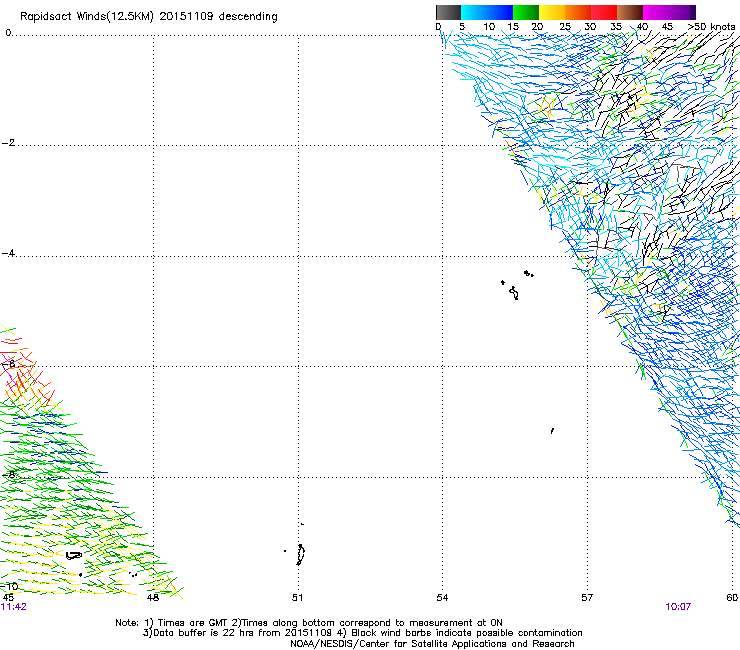Select the red 30-35 knots legend segment

604,12
